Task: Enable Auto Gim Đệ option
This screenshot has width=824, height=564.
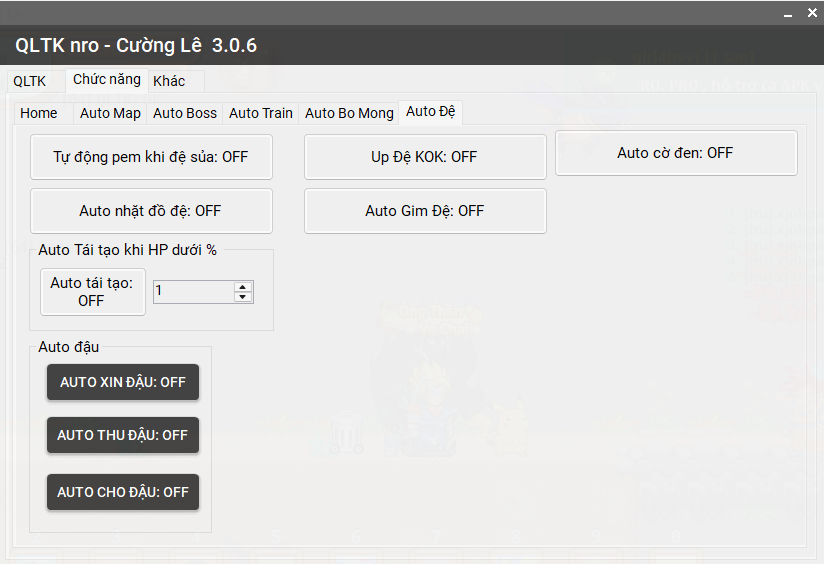Action: [425, 211]
